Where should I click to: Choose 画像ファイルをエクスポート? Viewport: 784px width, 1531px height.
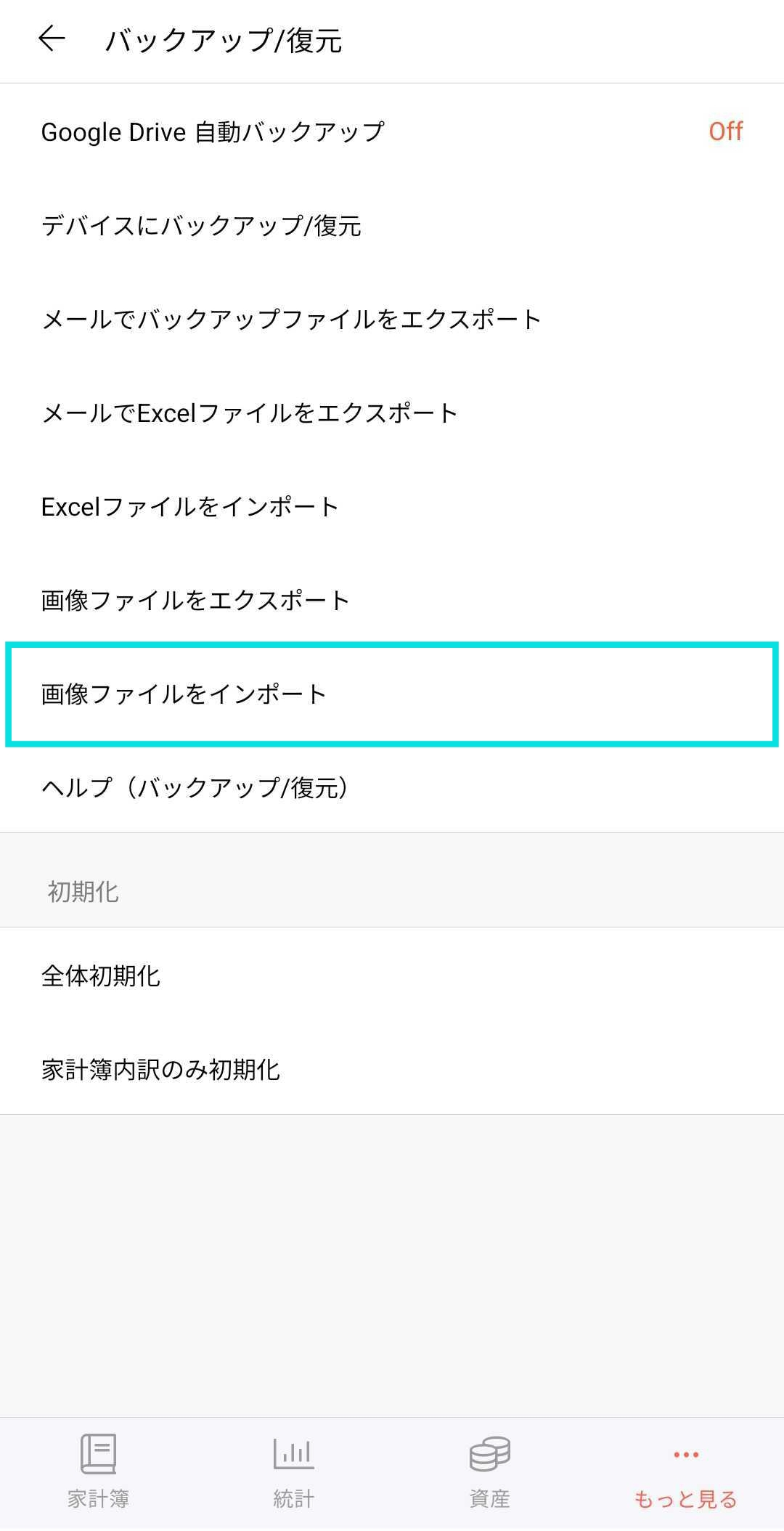195,601
